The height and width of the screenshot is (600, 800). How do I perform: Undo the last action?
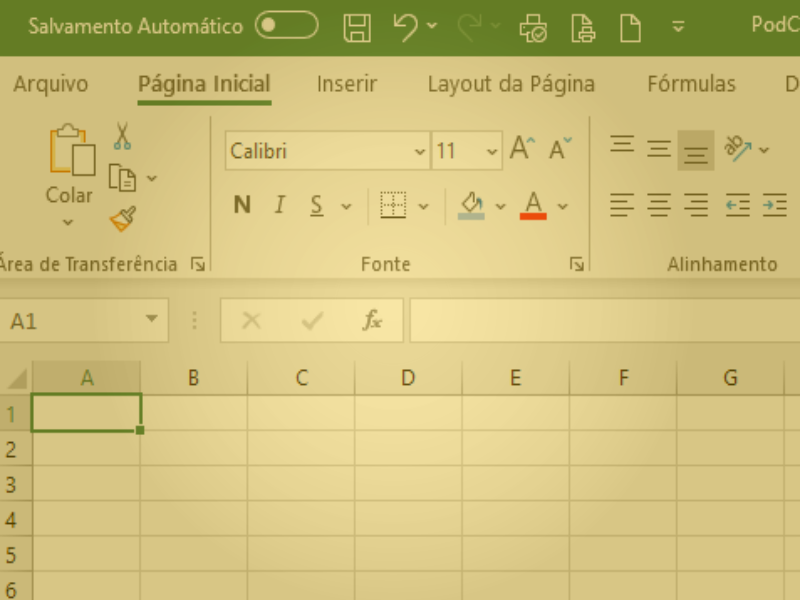[x=406, y=27]
